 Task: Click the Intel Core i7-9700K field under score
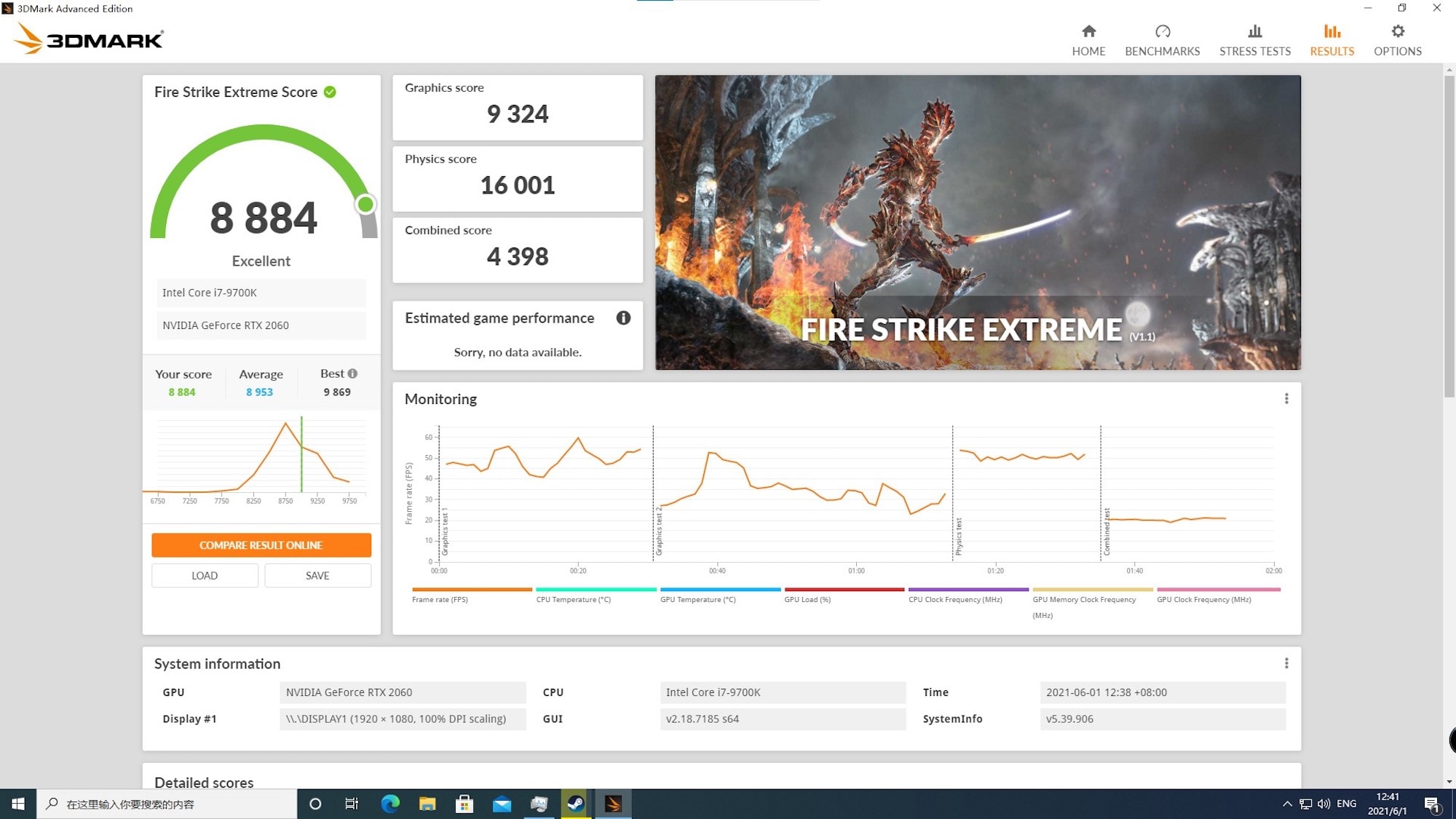click(261, 293)
